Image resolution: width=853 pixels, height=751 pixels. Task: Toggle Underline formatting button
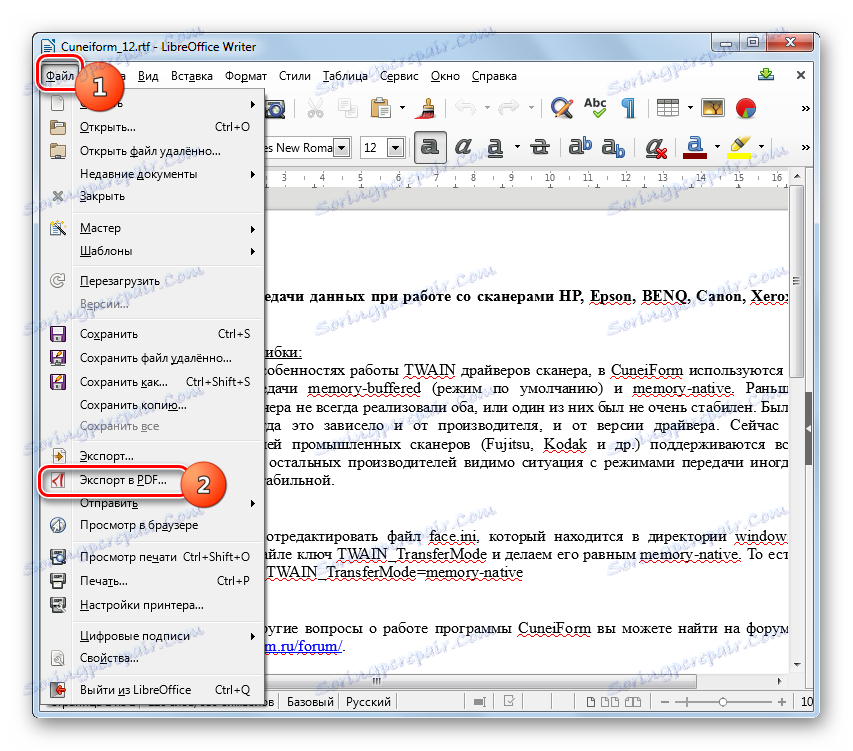(495, 147)
